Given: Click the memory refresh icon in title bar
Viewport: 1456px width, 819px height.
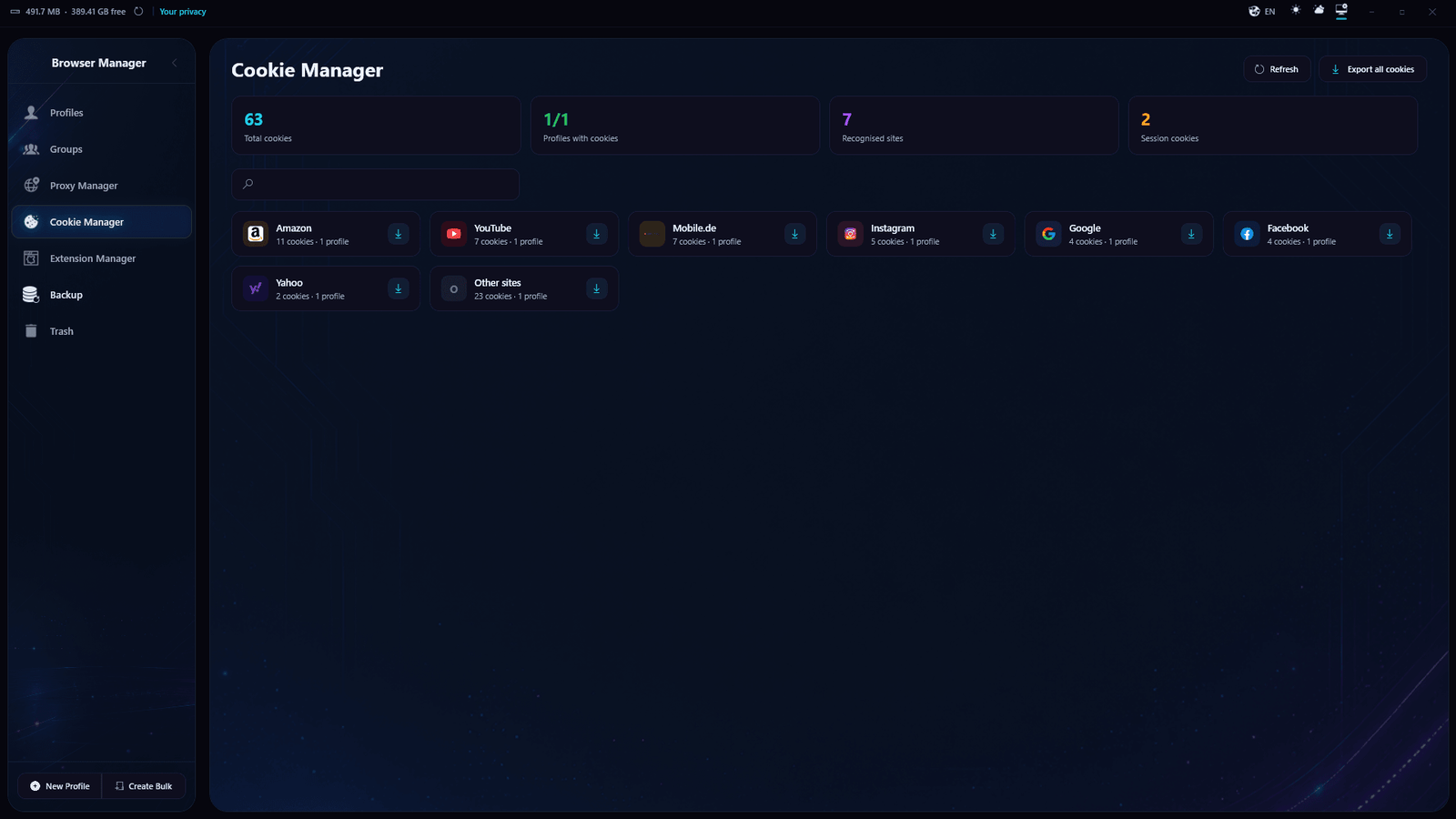Looking at the screenshot, I should coord(138,12).
